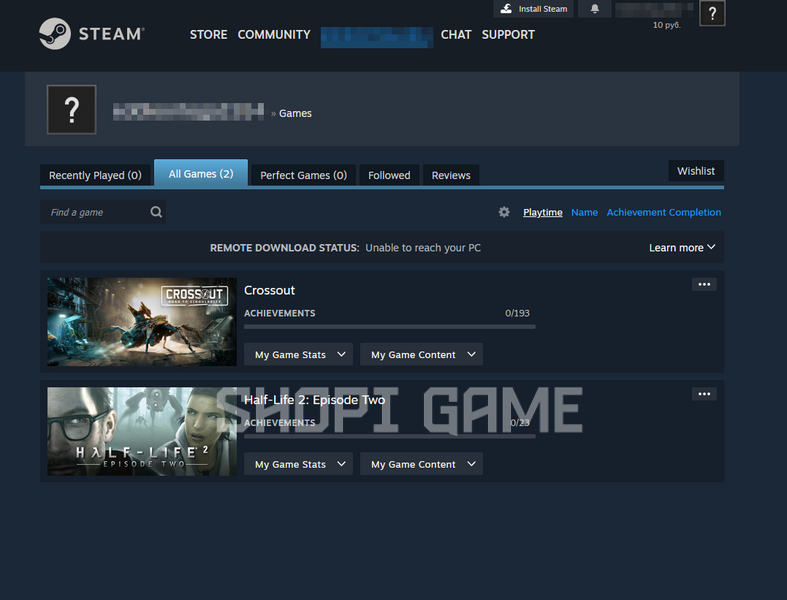Click the Steam logo icon
This screenshot has height=600, width=787.
click(55, 34)
